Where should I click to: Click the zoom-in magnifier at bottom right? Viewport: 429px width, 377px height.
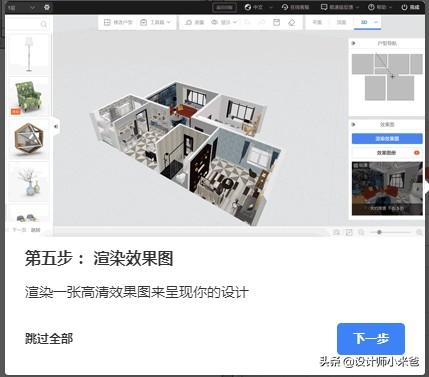pyautogui.click(x=420, y=232)
